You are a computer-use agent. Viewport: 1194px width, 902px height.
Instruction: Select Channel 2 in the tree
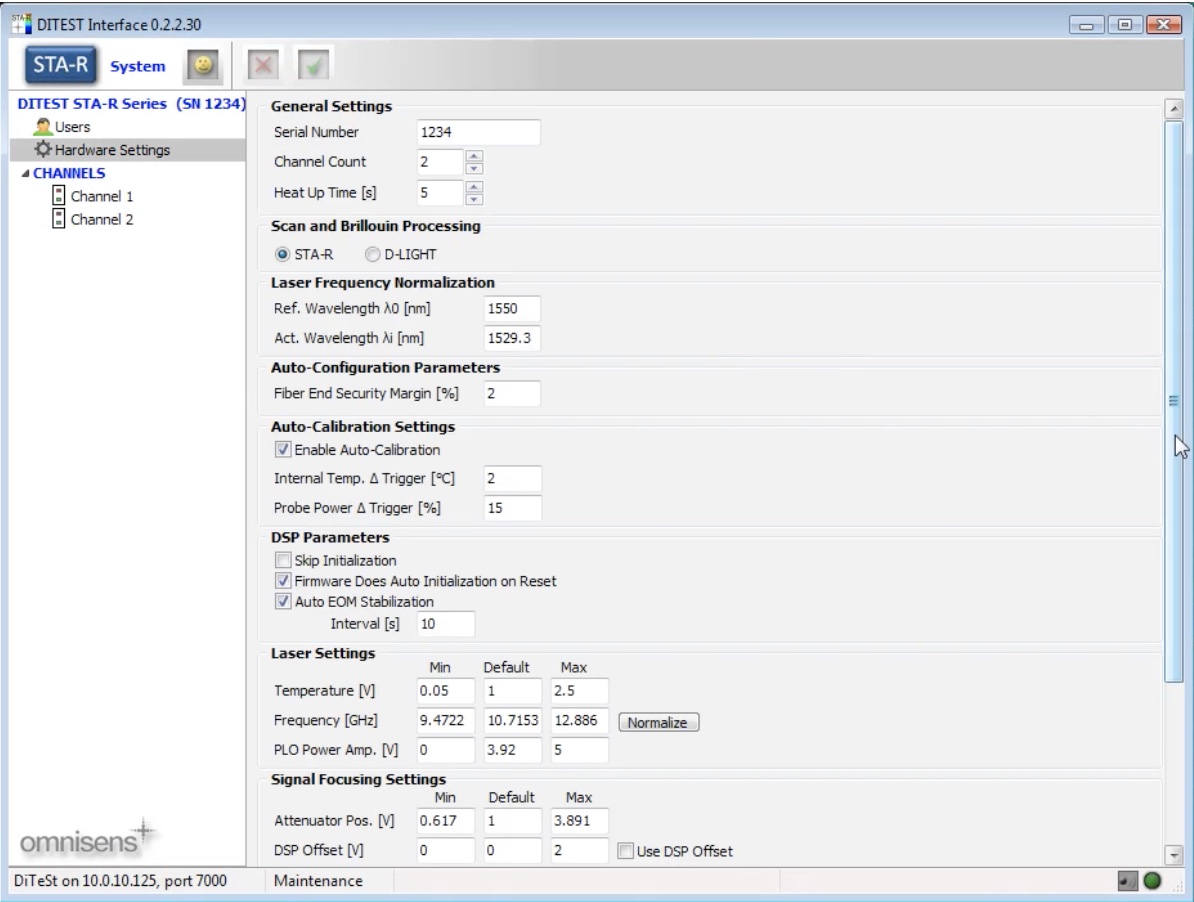tap(102, 219)
